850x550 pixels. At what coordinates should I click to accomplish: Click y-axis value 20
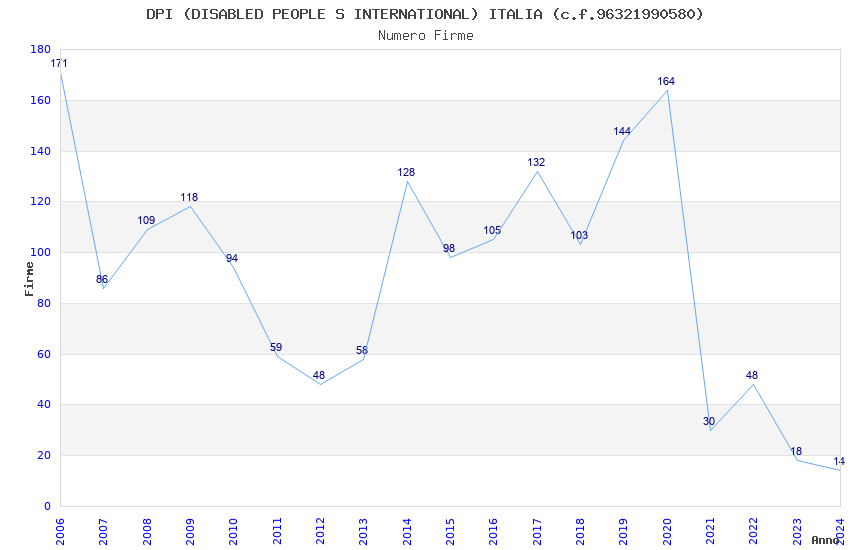44,455
